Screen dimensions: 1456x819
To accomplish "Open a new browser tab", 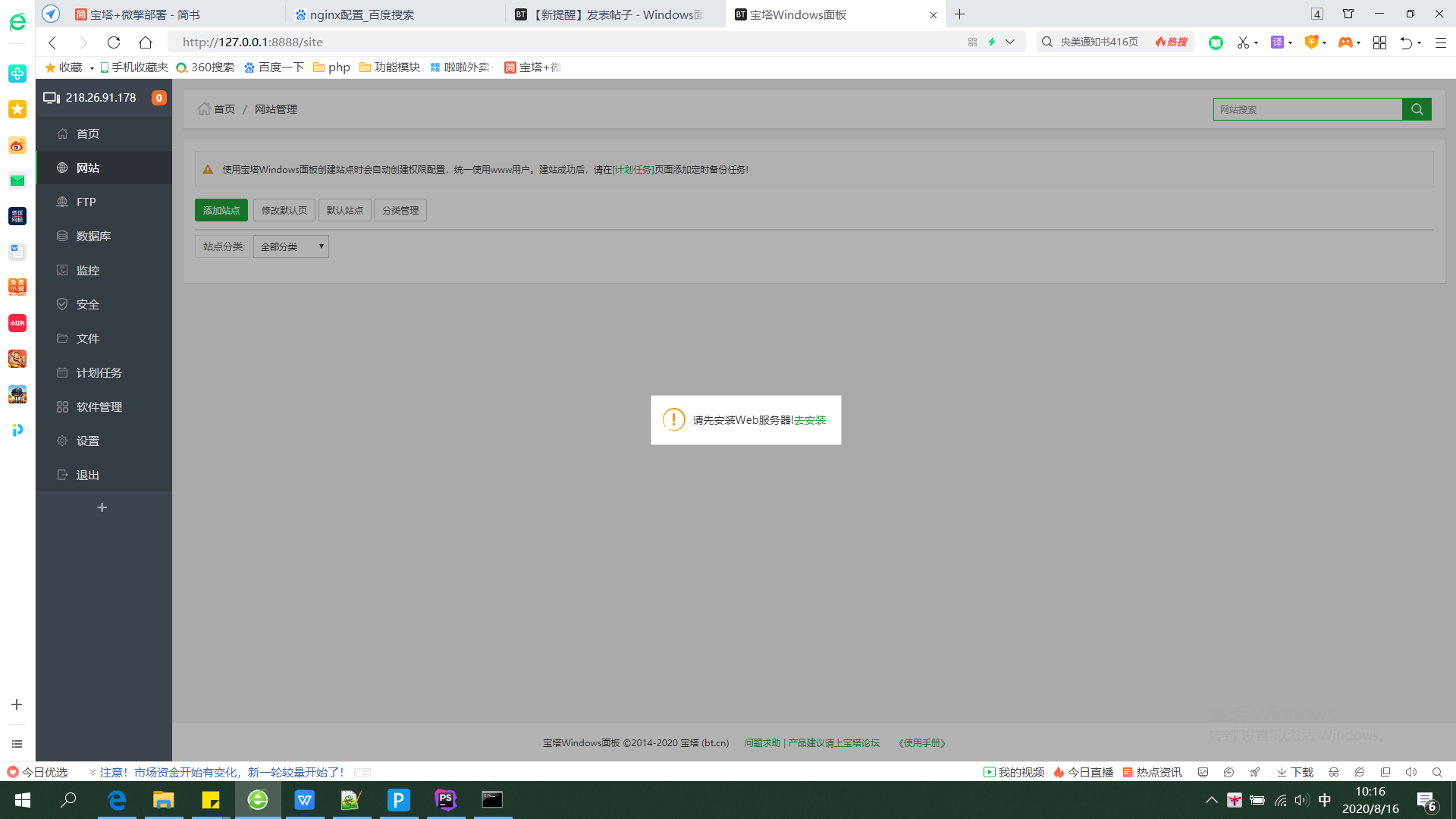I will tap(959, 14).
